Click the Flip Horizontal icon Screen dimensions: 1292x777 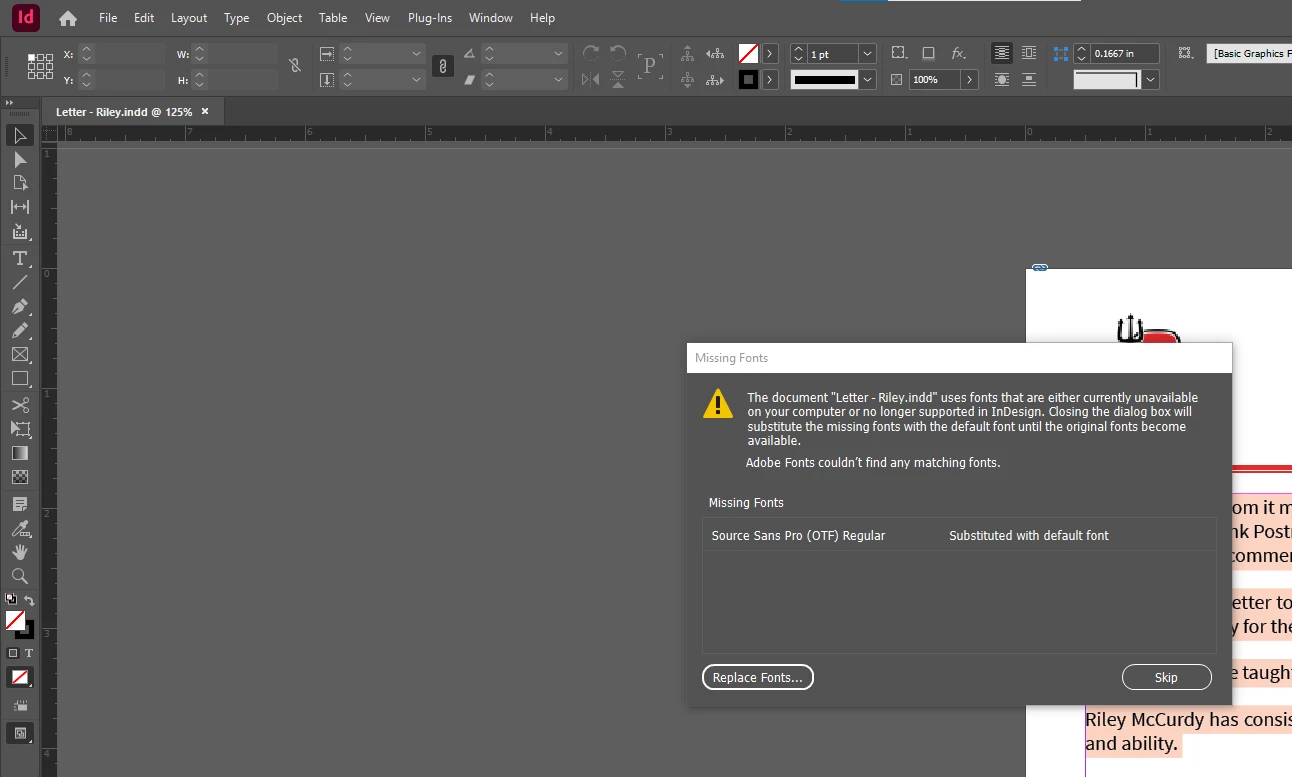(x=590, y=80)
